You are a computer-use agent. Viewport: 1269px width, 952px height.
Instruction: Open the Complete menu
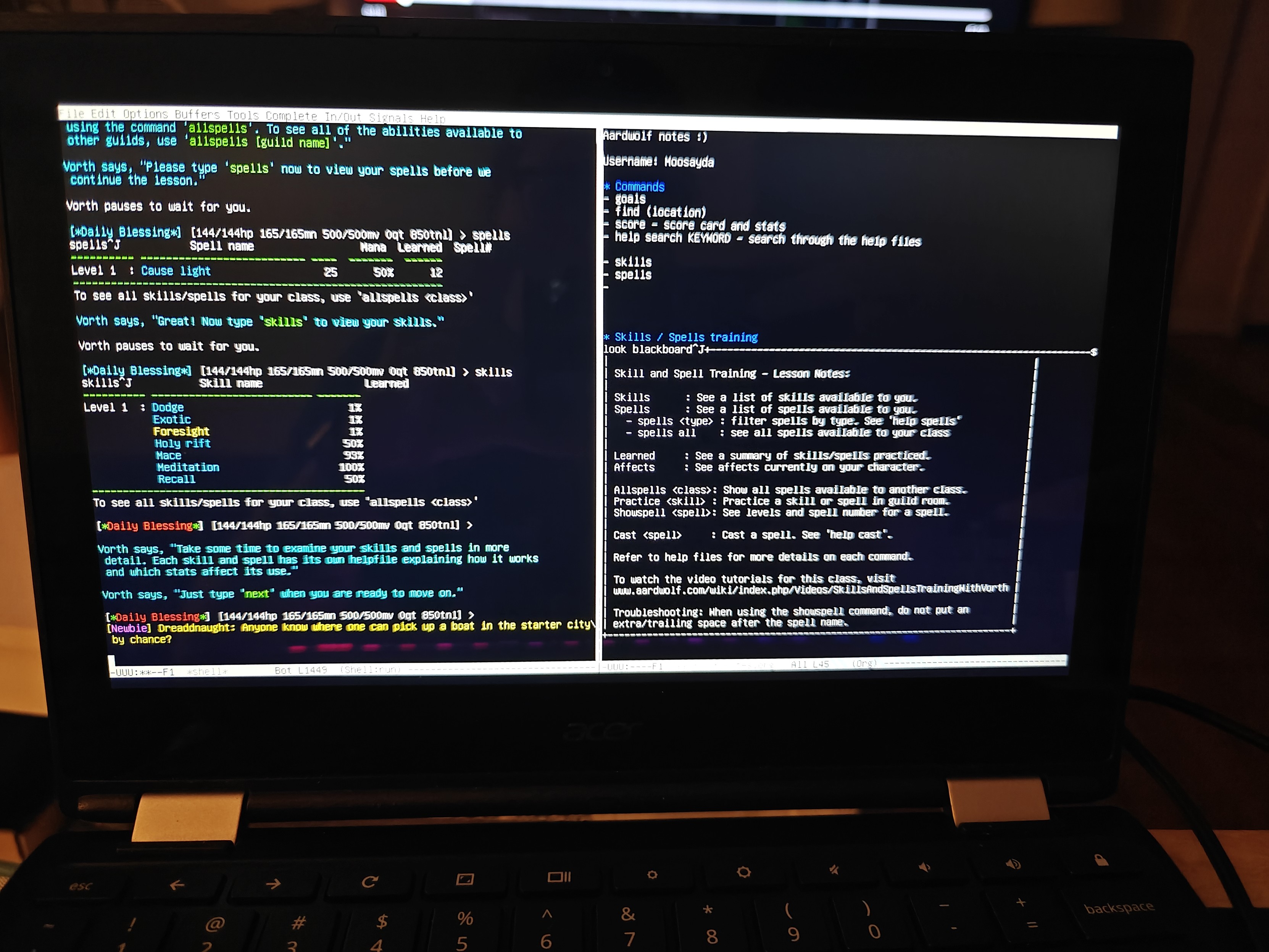pyautogui.click(x=291, y=116)
